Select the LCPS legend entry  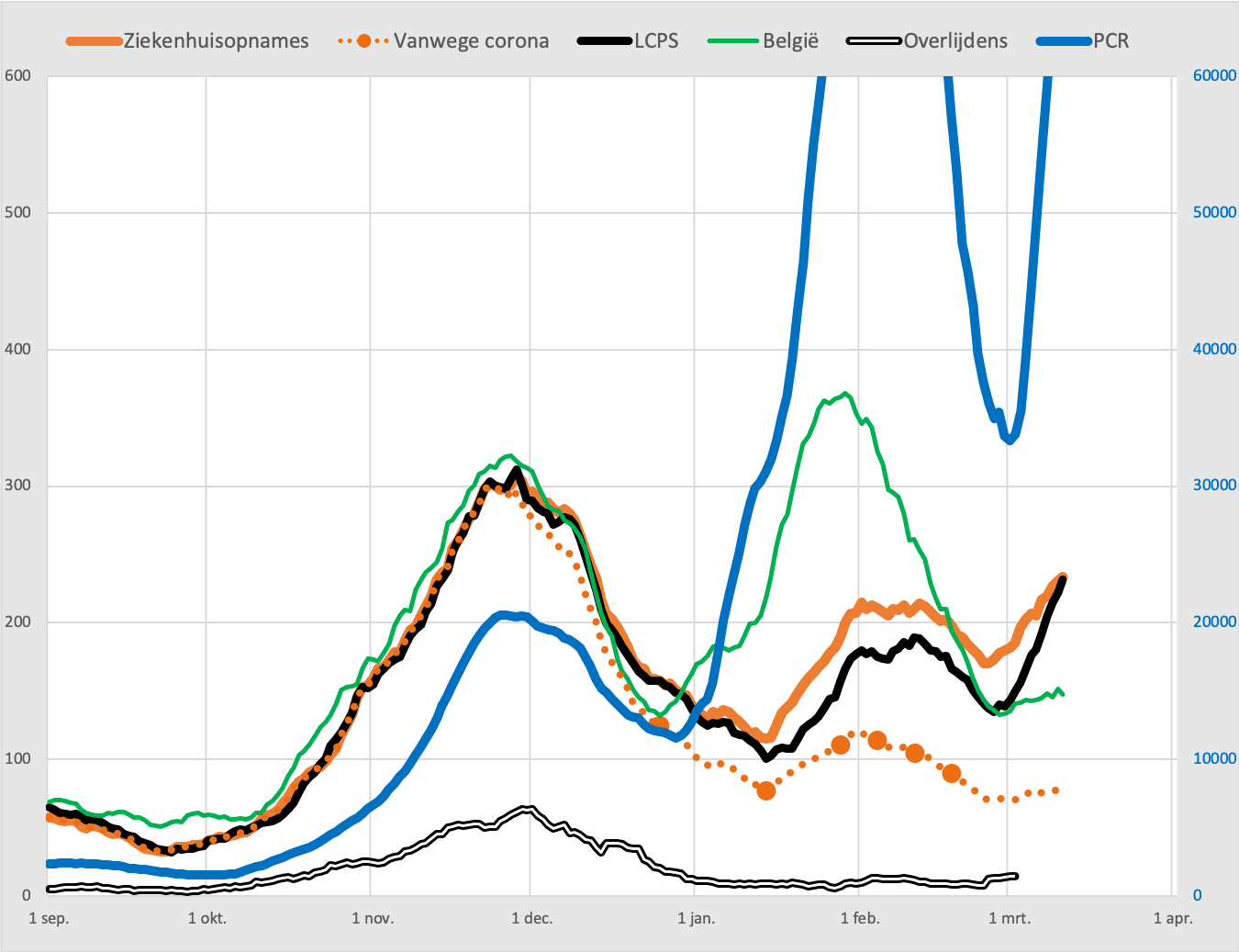click(x=629, y=41)
